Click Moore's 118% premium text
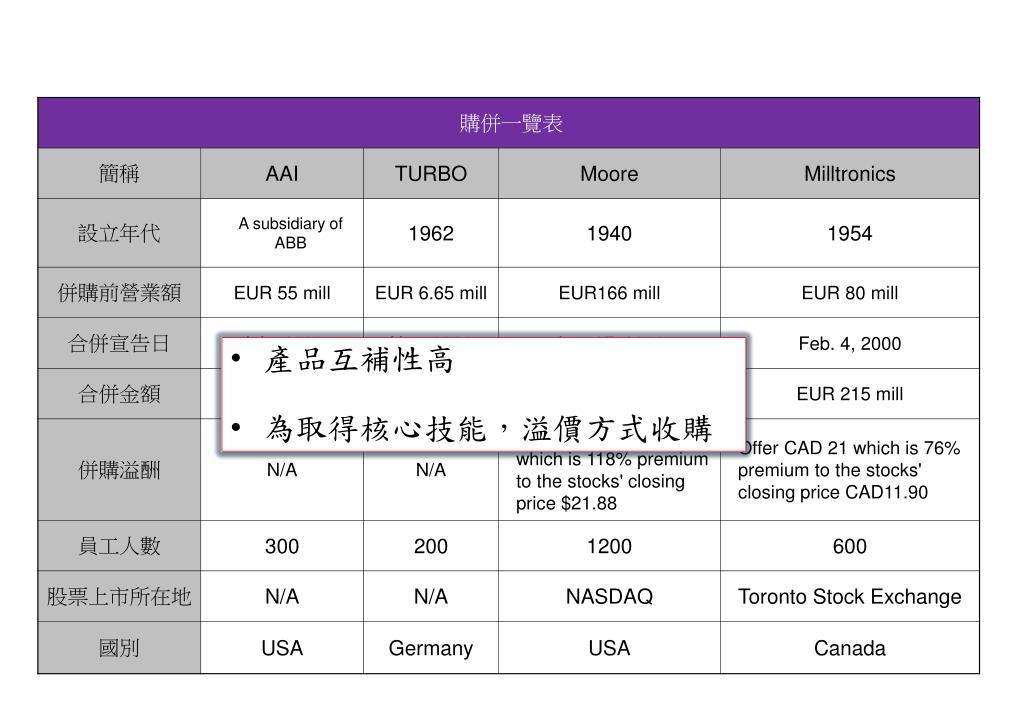The width and height of the screenshot is (1024, 724). point(611,481)
